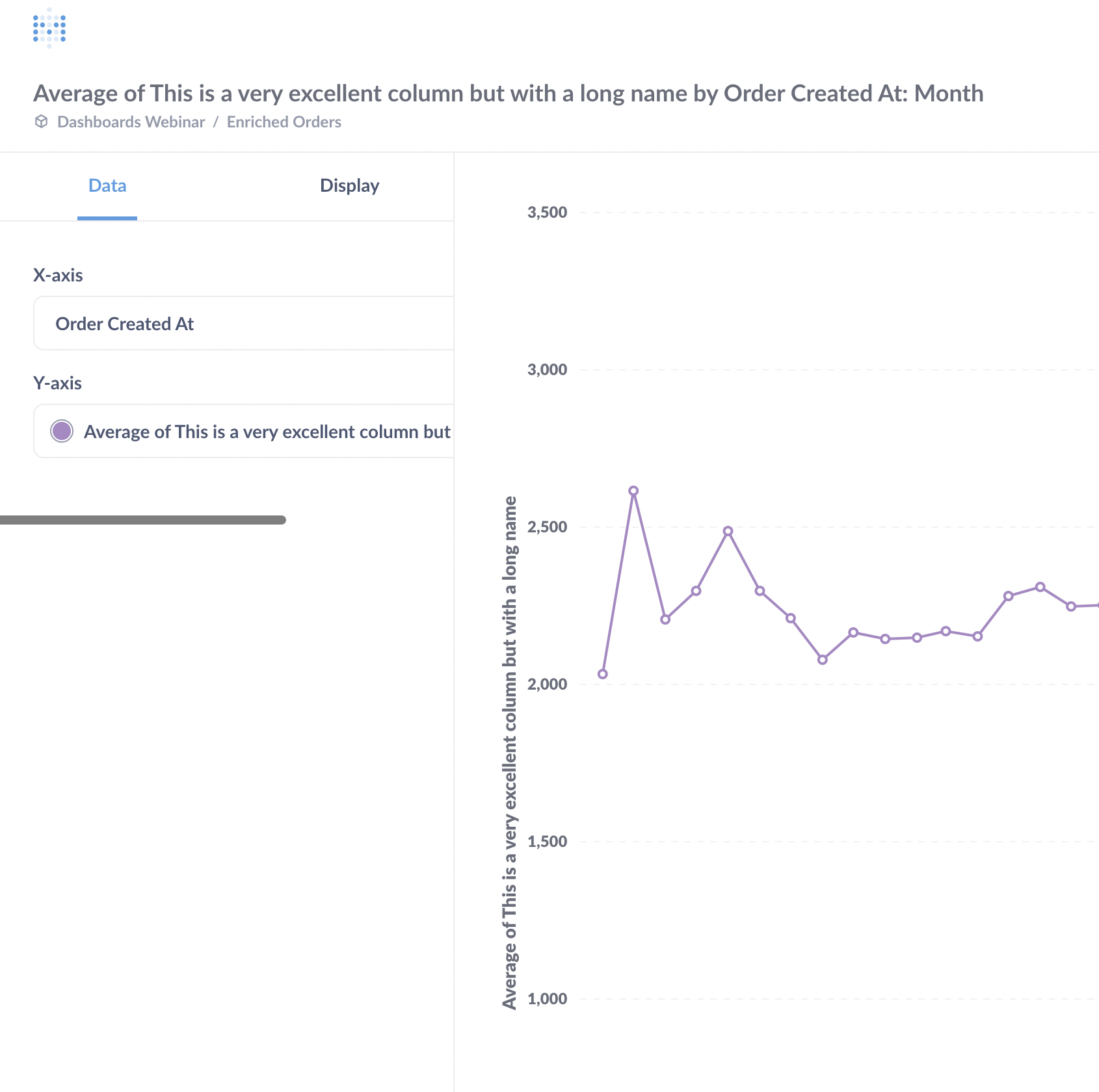Screen dimensions: 1099x1092
Task: Select the highest peak data point on the line
Action: pos(633,491)
